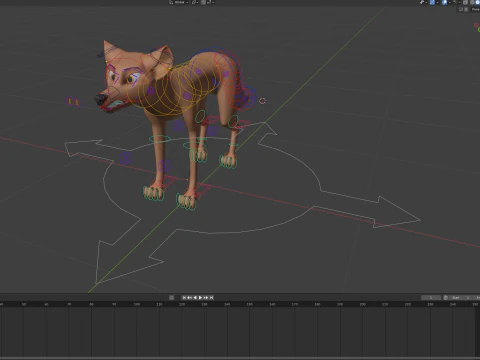Play the animation forward
This screenshot has height=360, width=480.
[200, 297]
